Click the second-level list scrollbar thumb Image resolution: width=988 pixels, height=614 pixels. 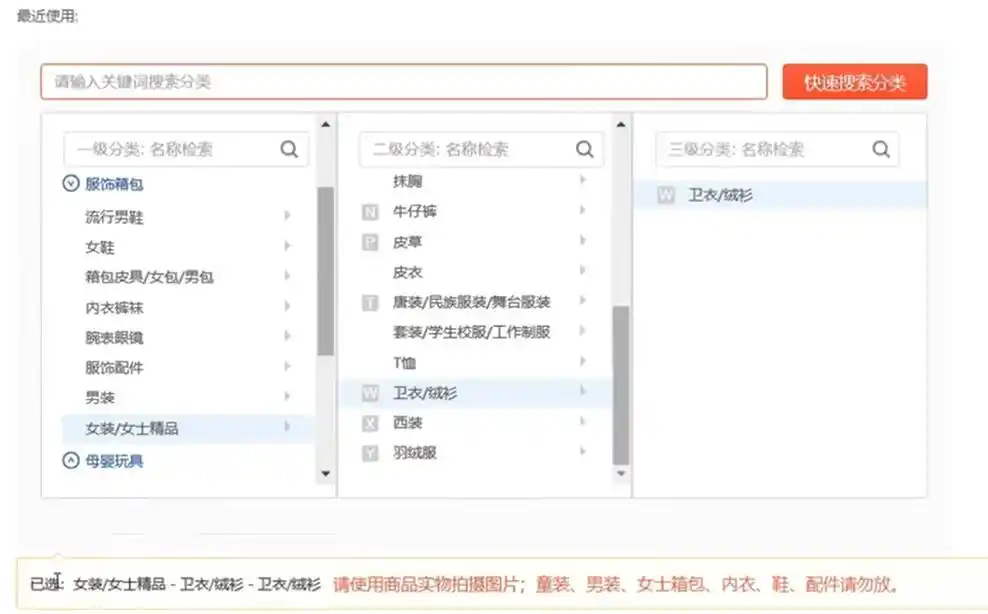click(621, 385)
